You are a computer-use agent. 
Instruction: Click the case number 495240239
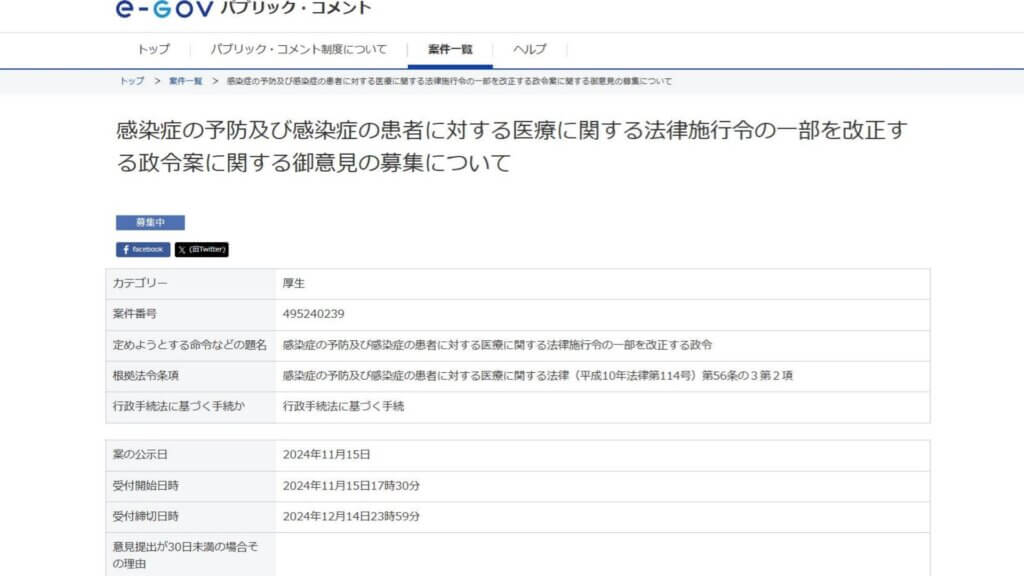point(314,314)
